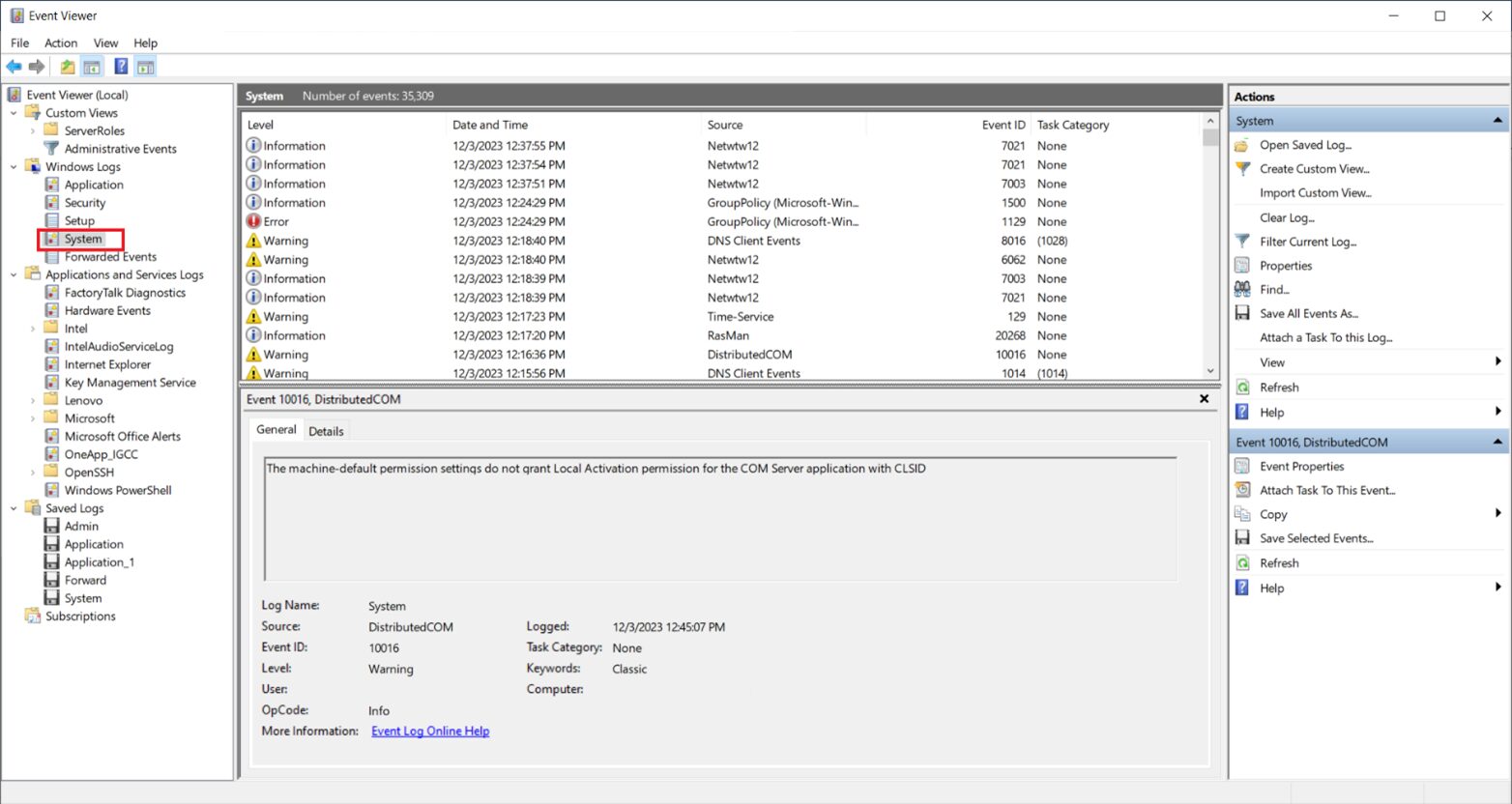Image resolution: width=1512 pixels, height=804 pixels.
Task: Open Event Properties from the Actions pane
Action: coord(1241,466)
